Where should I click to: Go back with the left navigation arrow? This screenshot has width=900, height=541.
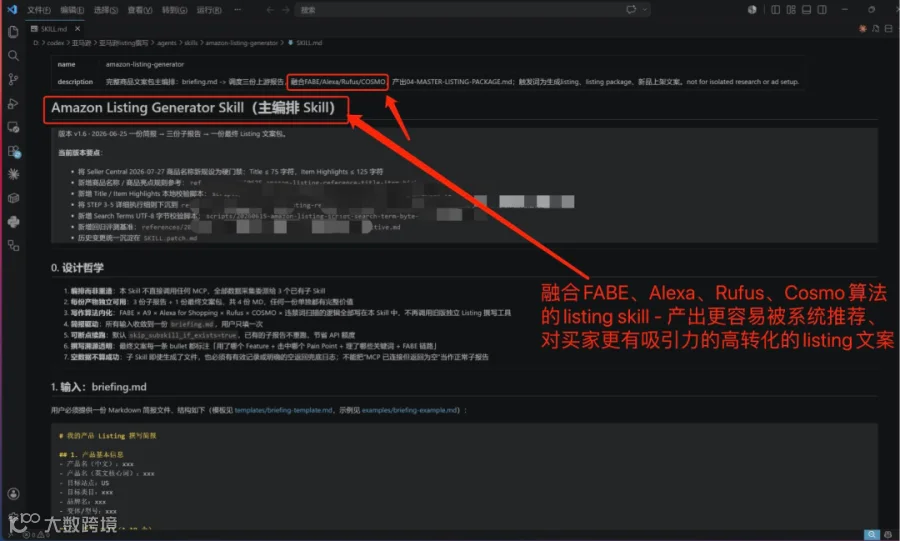click(x=270, y=10)
